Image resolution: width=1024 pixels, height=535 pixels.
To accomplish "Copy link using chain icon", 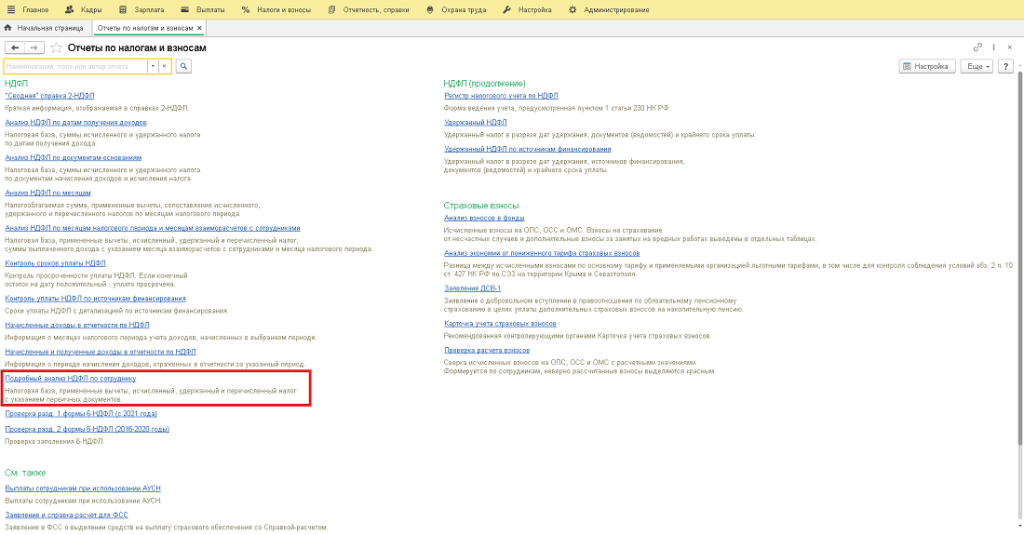I will coord(977,47).
